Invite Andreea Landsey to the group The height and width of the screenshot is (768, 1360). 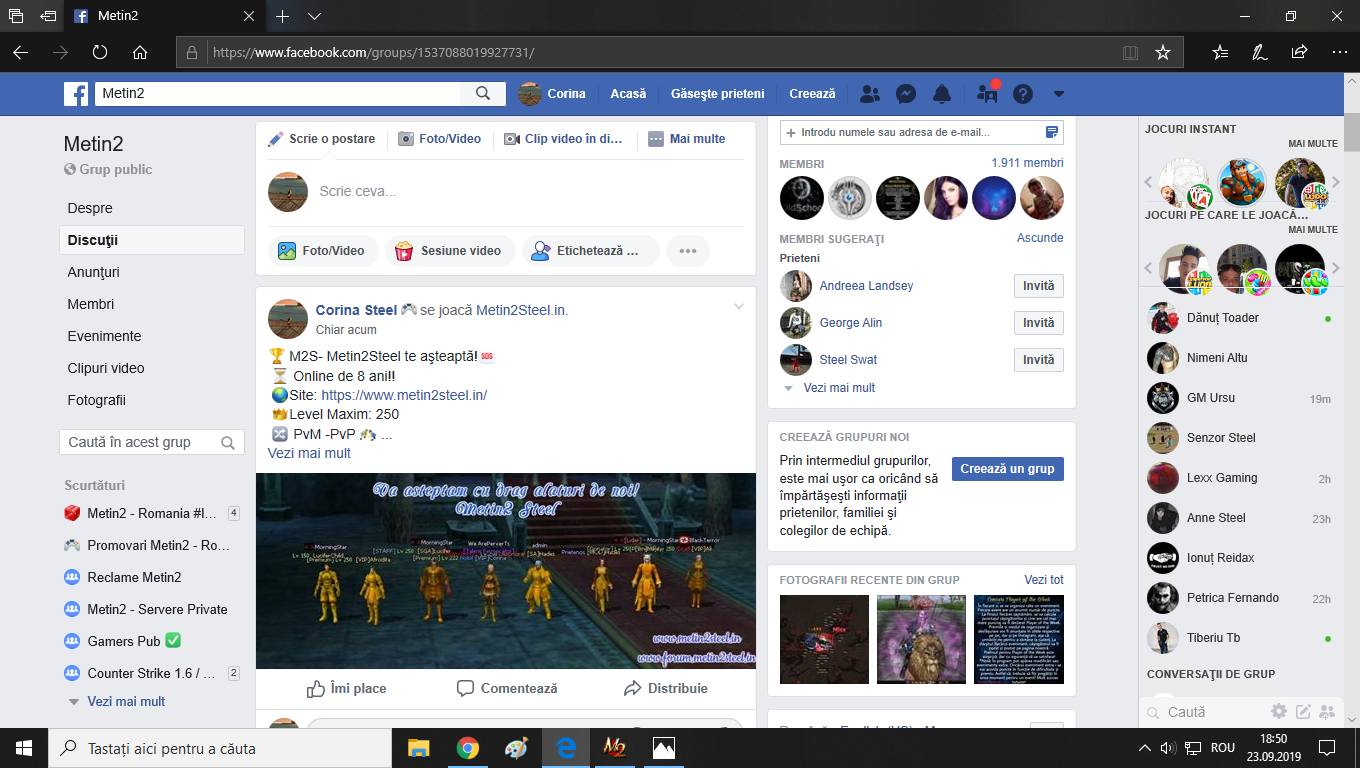pos(1038,286)
